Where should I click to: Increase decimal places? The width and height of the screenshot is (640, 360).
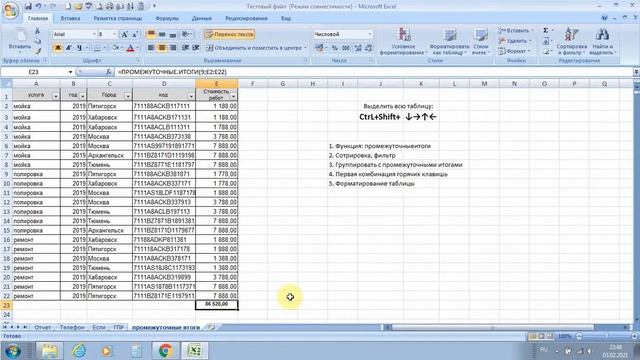[358, 48]
